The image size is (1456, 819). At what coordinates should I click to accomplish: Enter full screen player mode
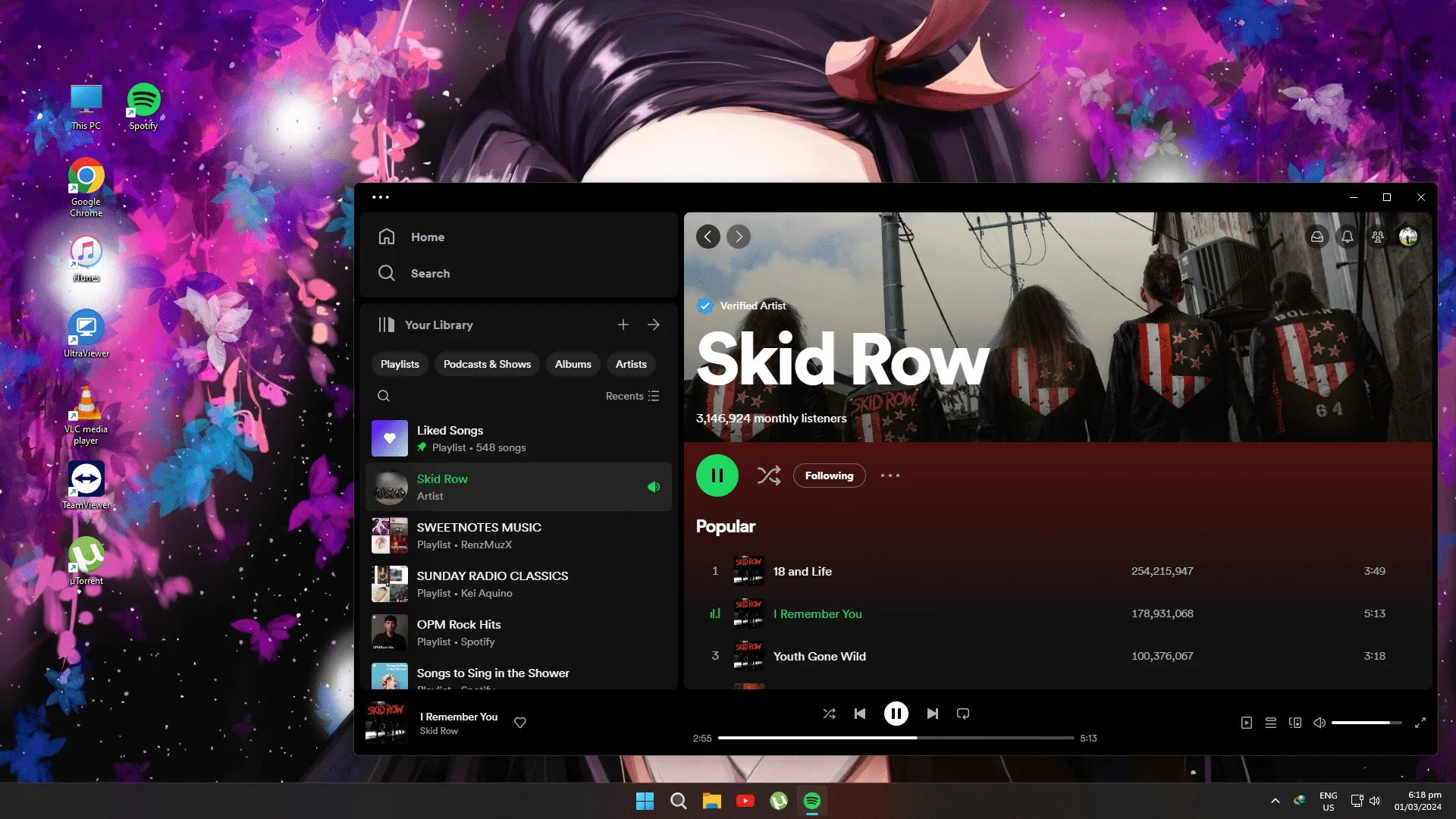pos(1420,723)
